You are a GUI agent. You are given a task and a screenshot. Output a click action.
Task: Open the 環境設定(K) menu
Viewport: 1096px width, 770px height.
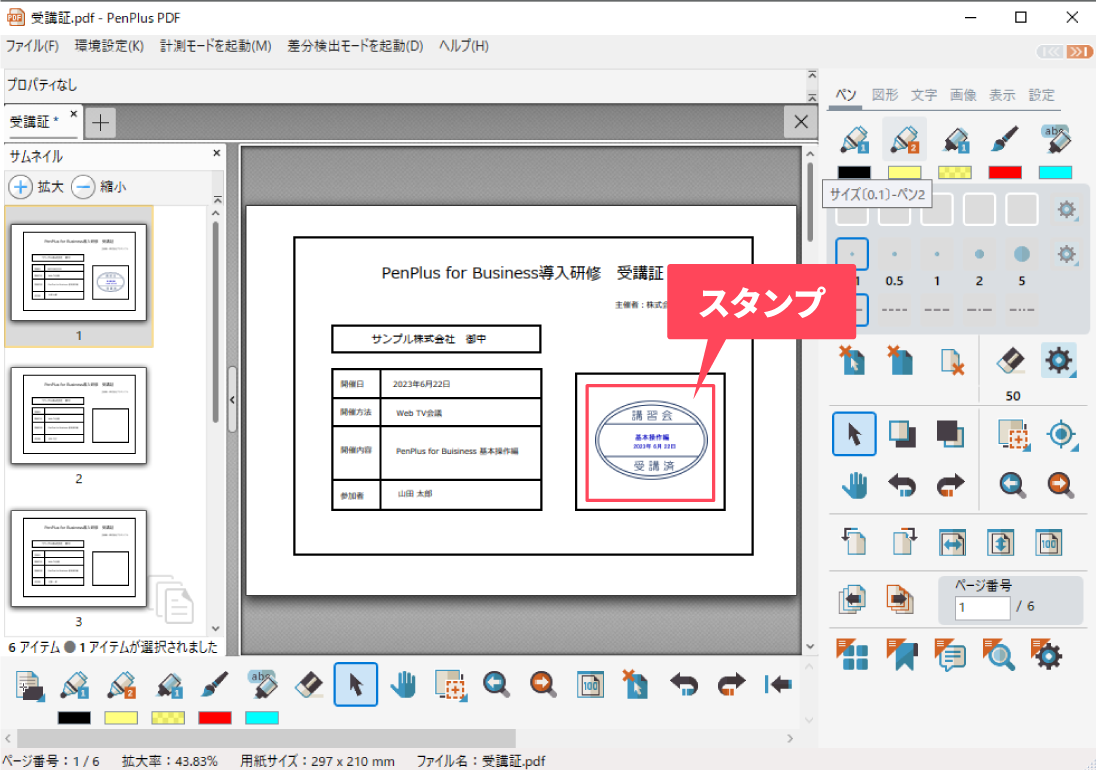109,46
